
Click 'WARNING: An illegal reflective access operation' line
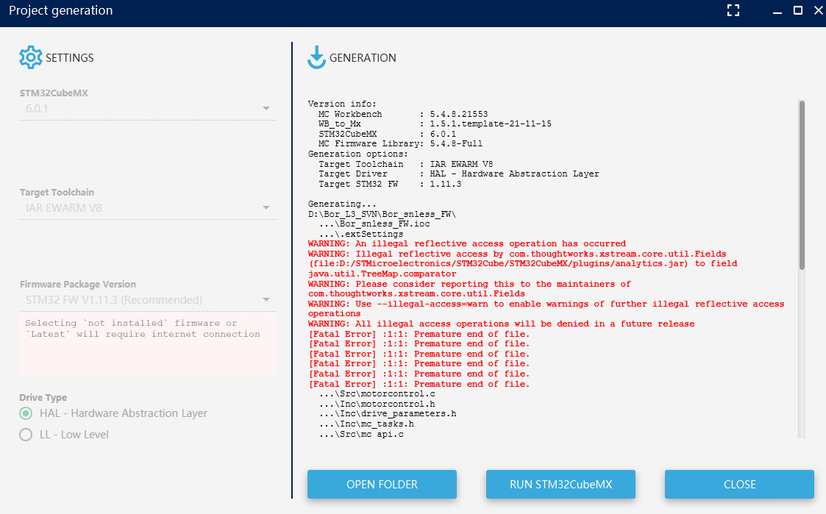click(x=467, y=244)
